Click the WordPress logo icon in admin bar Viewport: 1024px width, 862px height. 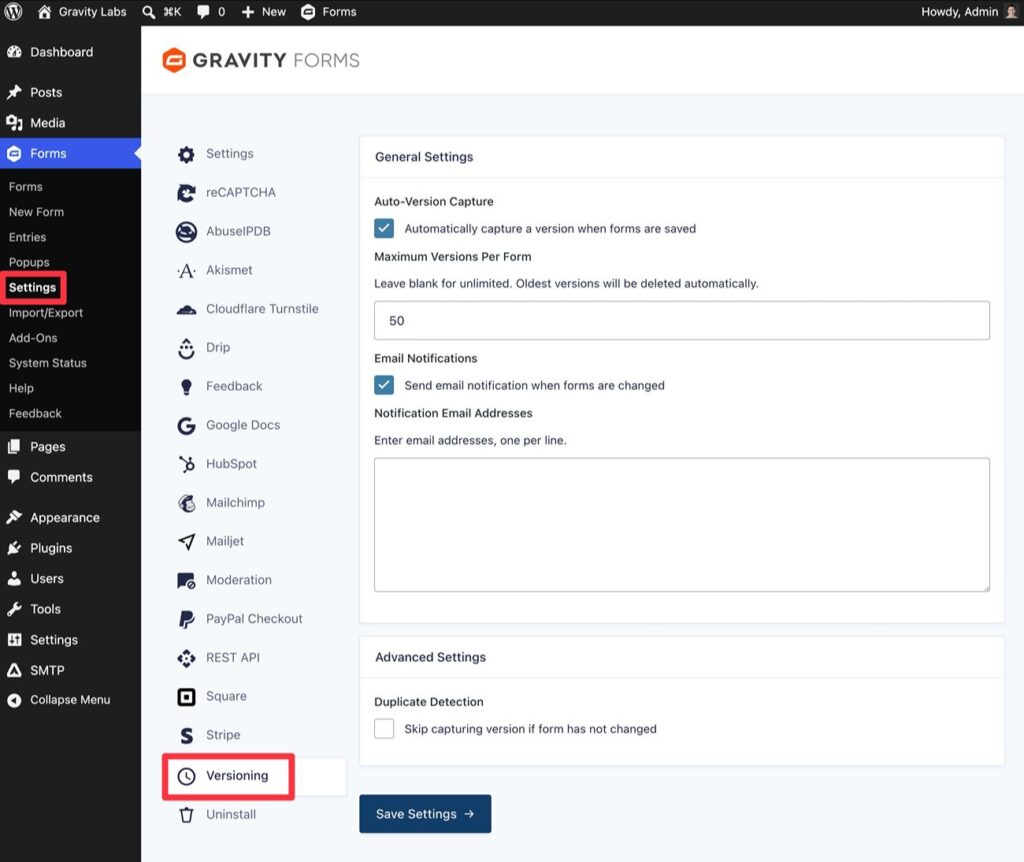point(13,12)
